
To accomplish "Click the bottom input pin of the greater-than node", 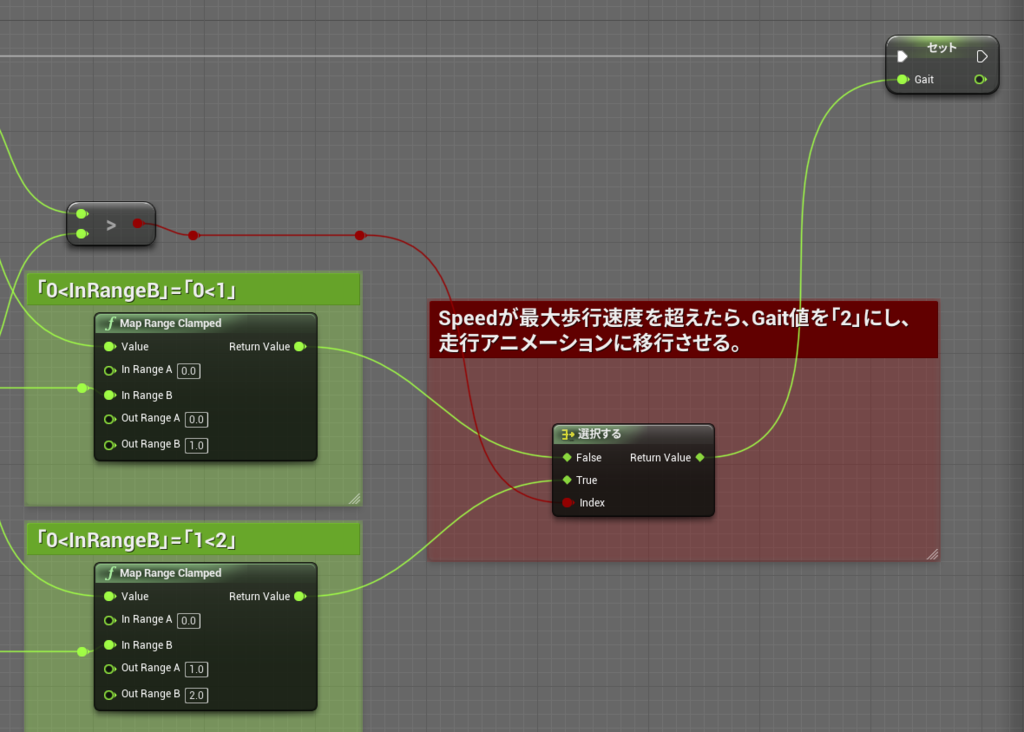I will pyautogui.click(x=82, y=234).
